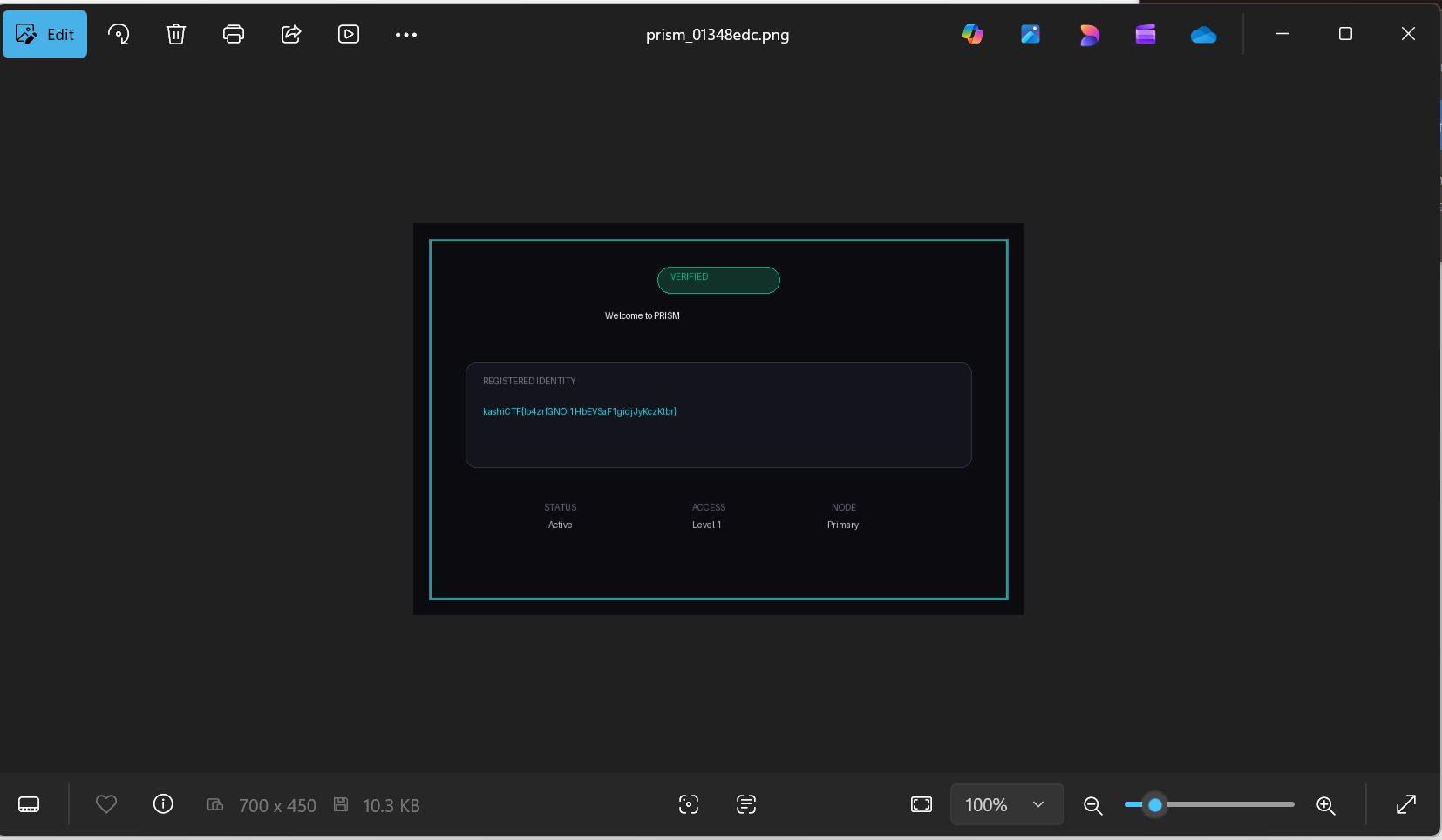Image resolution: width=1442 pixels, height=840 pixels.
Task: Share the image via share icon
Action: pyautogui.click(x=291, y=34)
